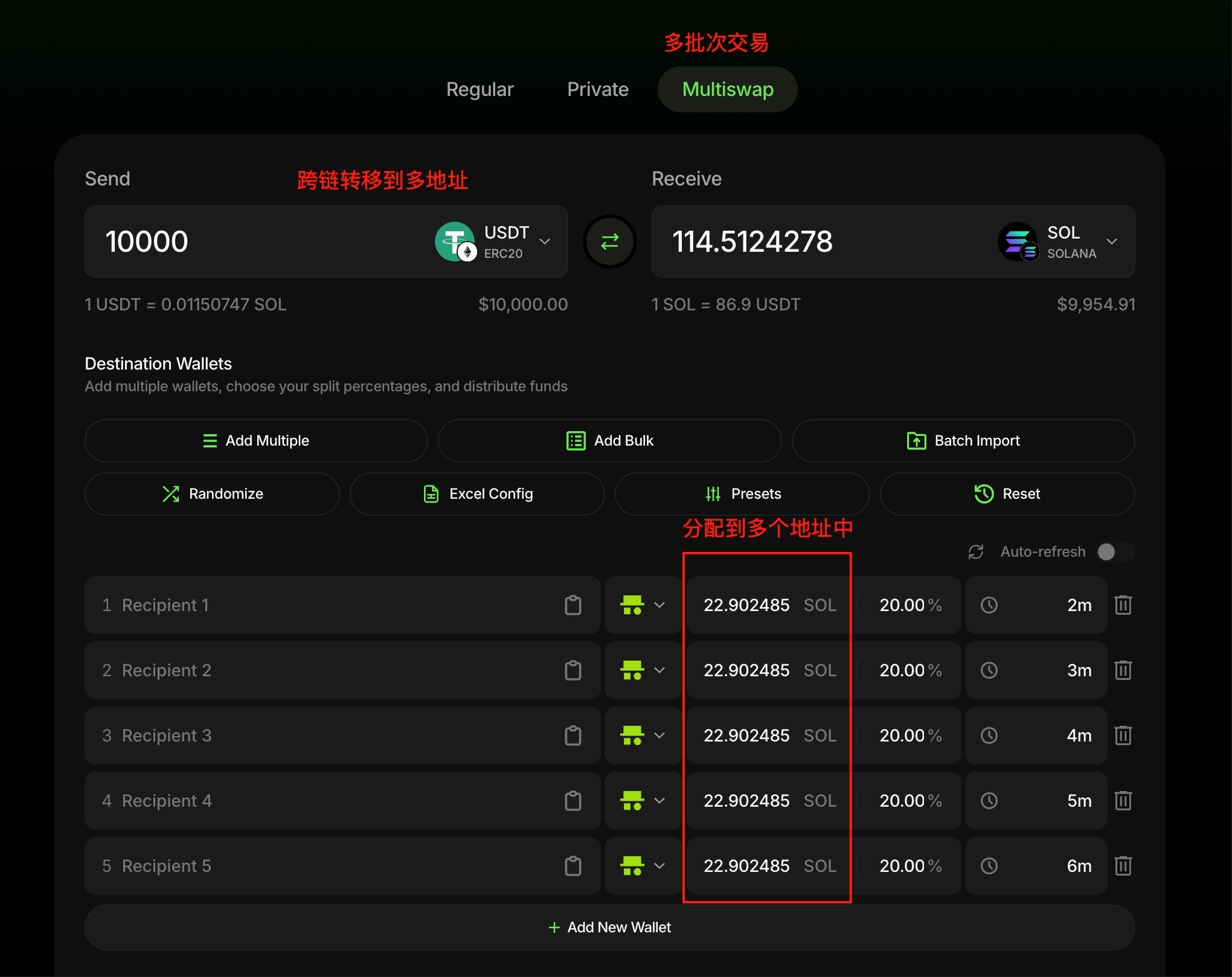The width and height of the screenshot is (1232, 977).
Task: Click the Recipient 5 percentage 20.00% field
Action: click(x=910, y=866)
